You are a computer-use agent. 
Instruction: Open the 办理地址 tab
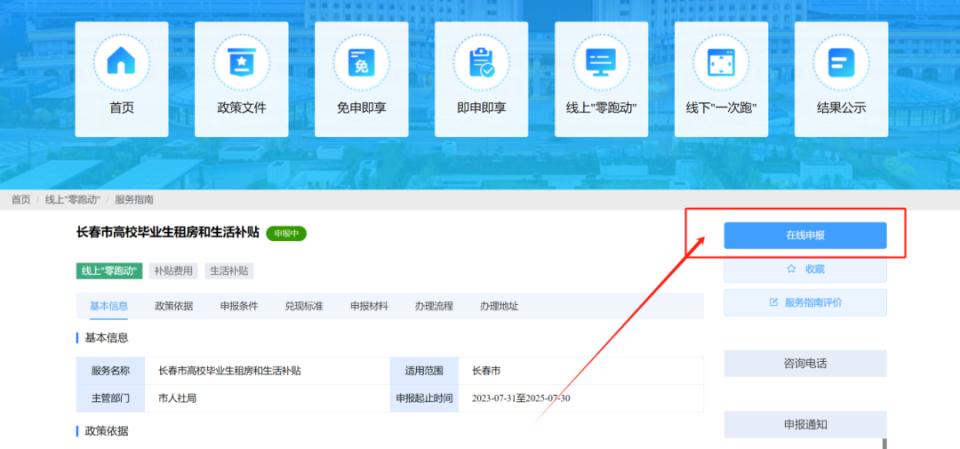point(499,306)
